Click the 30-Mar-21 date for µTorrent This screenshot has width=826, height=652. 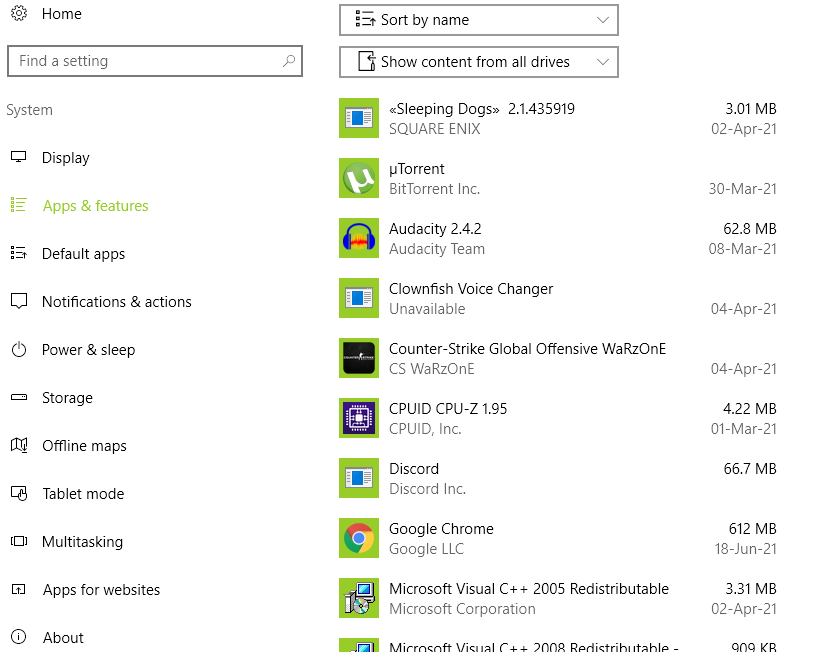(743, 189)
